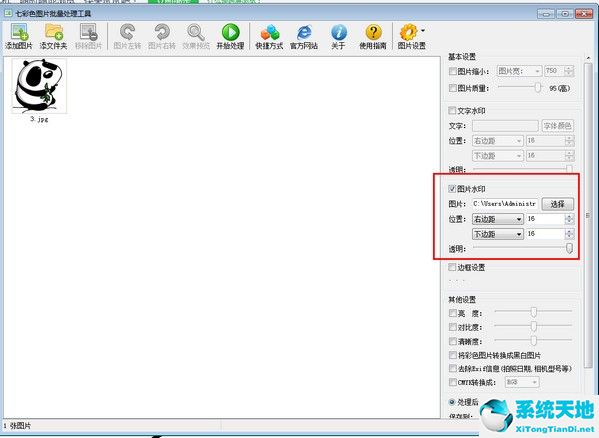Open the CMYK conversion format dropdown
Image resolution: width=599 pixels, height=438 pixels.
pyautogui.click(x=522, y=382)
